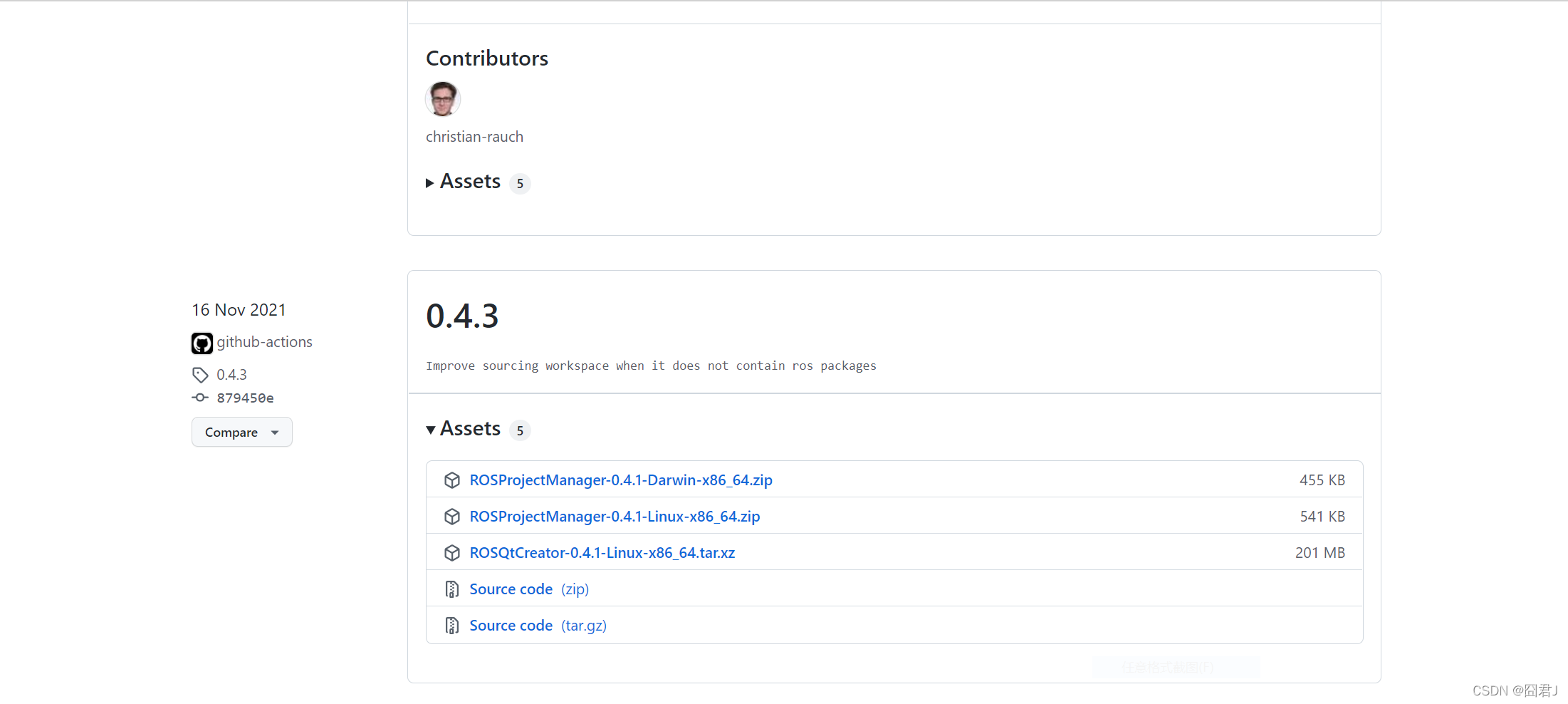Click the christian-rauch contributor avatar

point(443,99)
